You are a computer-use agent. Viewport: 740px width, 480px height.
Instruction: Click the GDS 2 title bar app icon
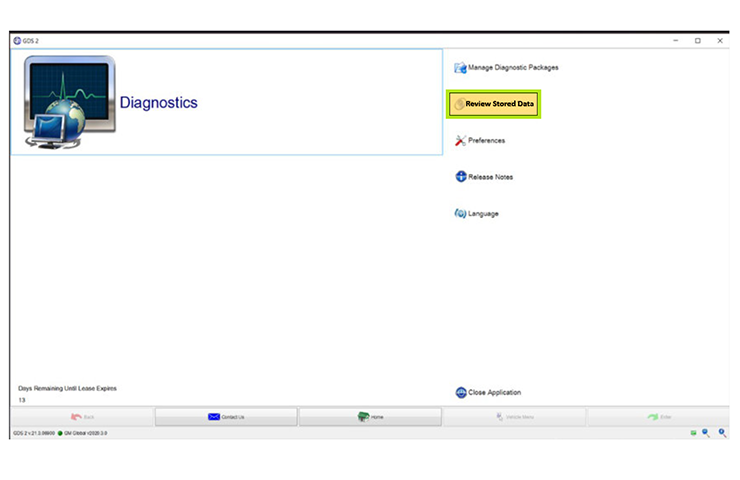pos(17,40)
